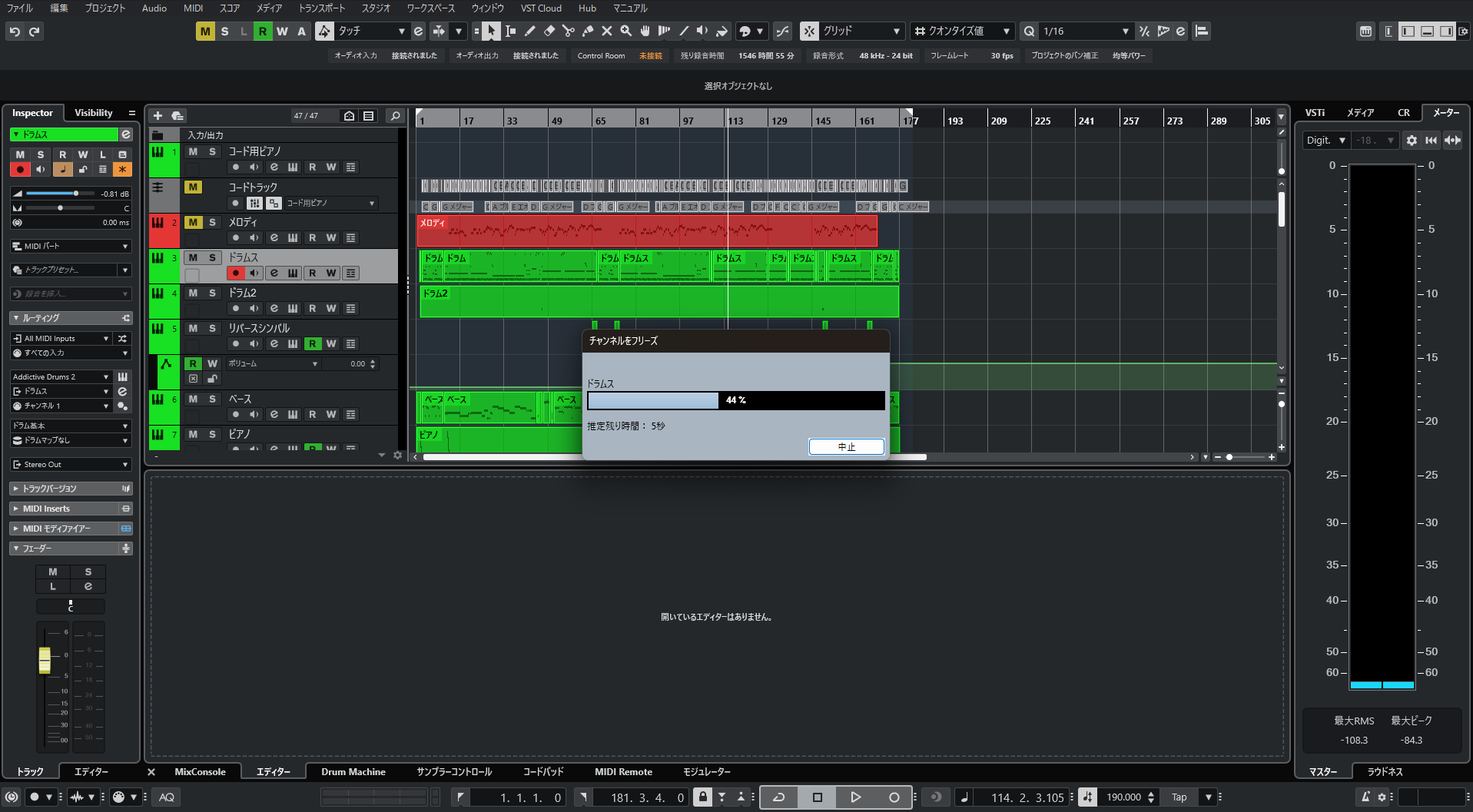This screenshot has width=1473, height=812.
Task: Click the Add Track plus icon
Action: click(158, 116)
